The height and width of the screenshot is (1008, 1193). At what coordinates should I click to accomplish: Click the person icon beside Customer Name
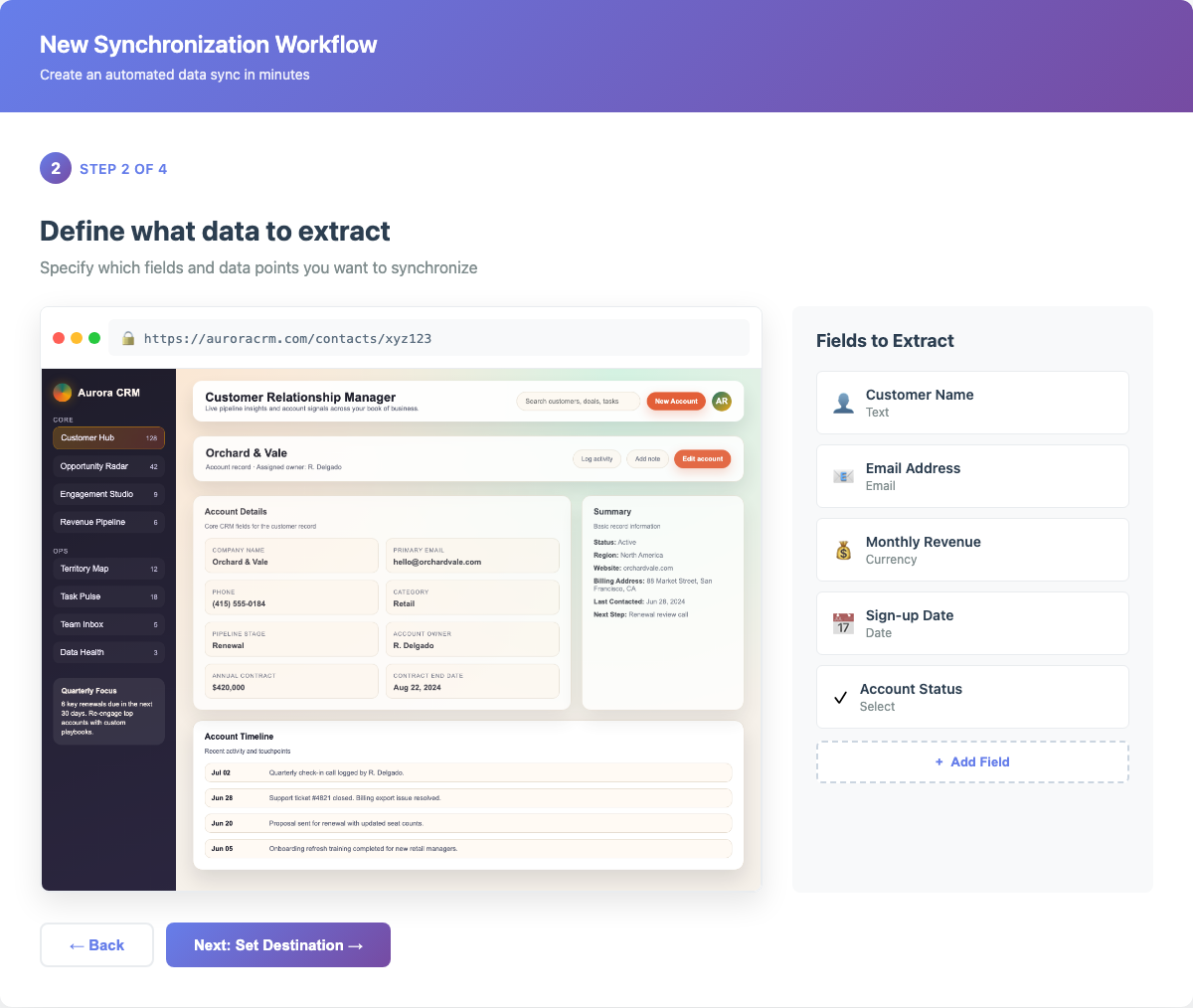(843, 403)
